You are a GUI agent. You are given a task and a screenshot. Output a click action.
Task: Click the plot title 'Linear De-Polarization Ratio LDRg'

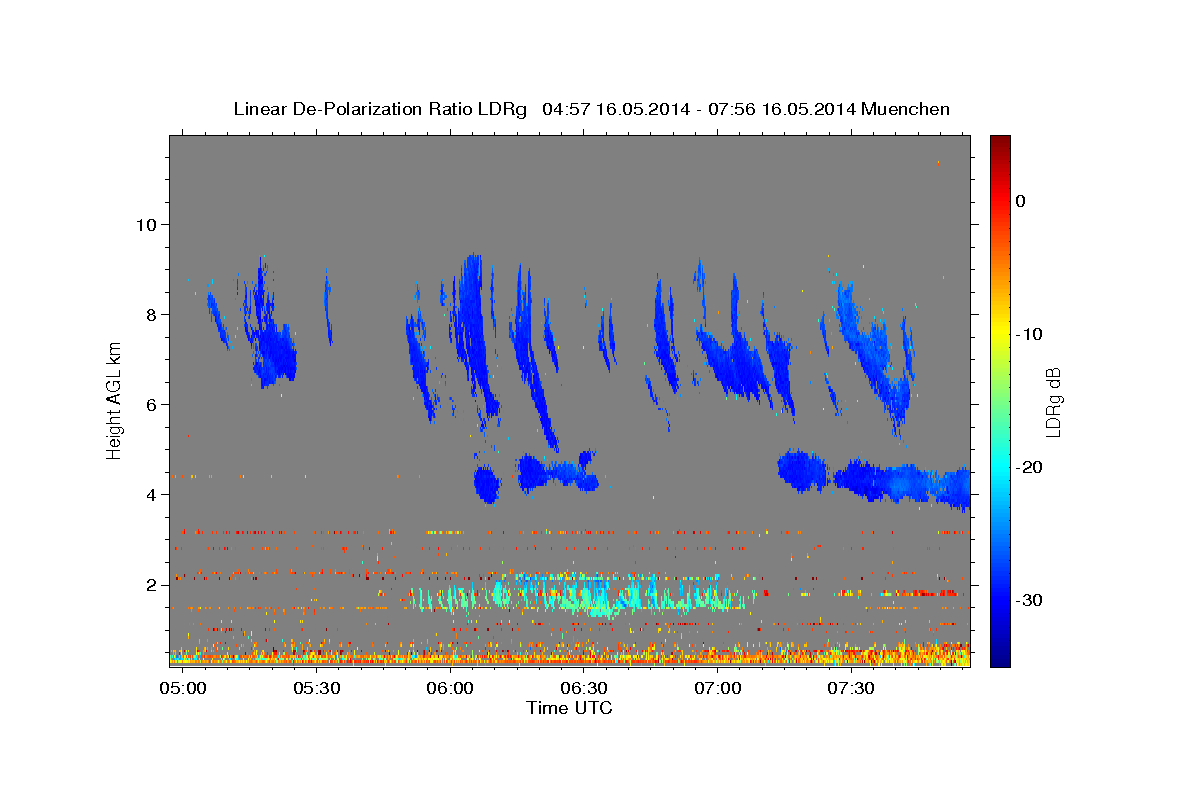coord(379,109)
